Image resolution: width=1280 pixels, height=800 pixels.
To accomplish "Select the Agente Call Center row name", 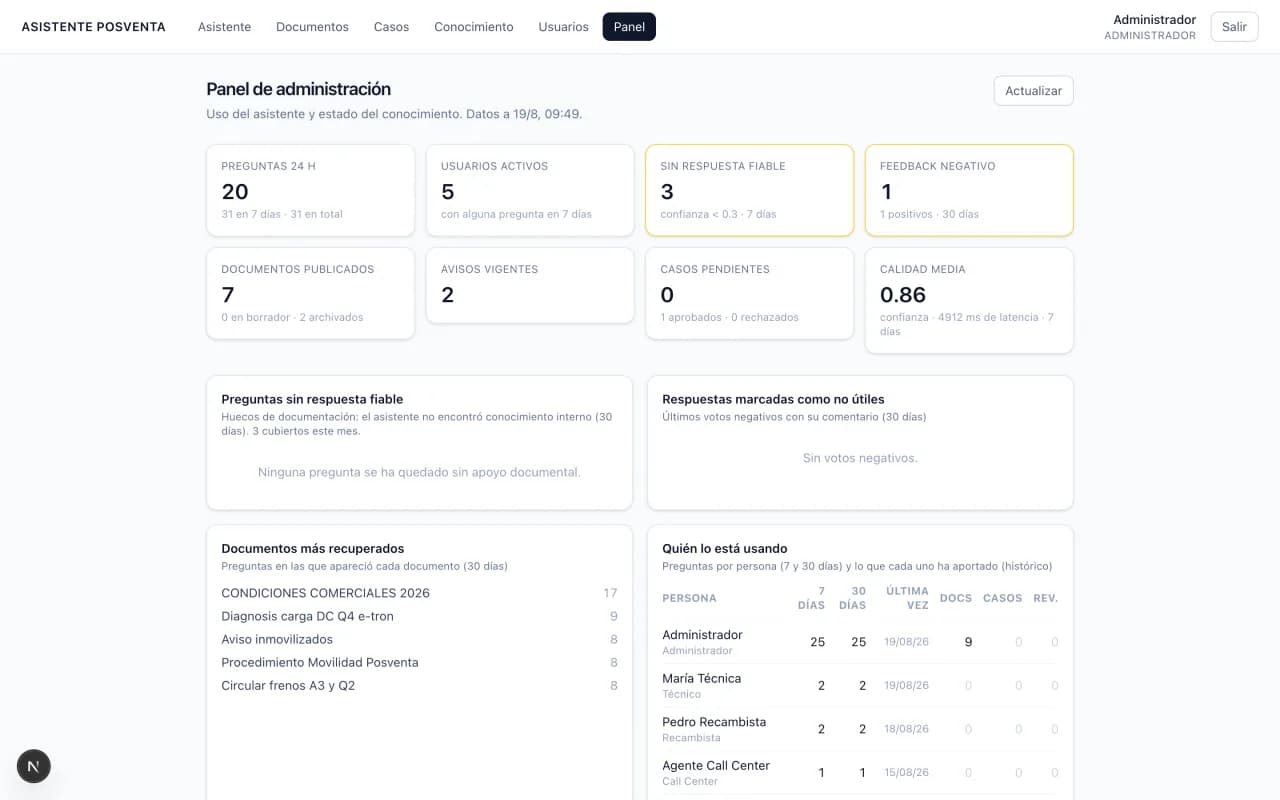I will 716,765.
